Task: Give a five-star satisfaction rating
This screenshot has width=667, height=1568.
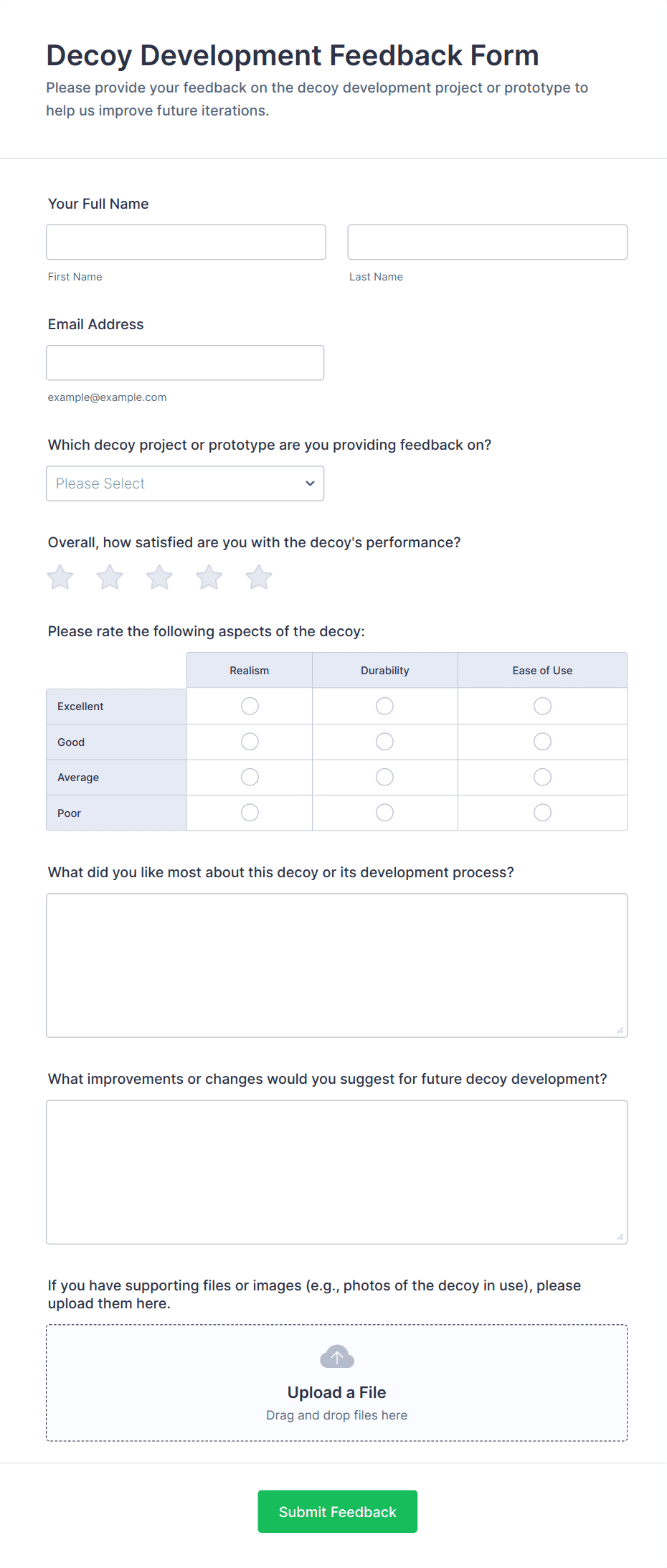Action: click(x=259, y=577)
